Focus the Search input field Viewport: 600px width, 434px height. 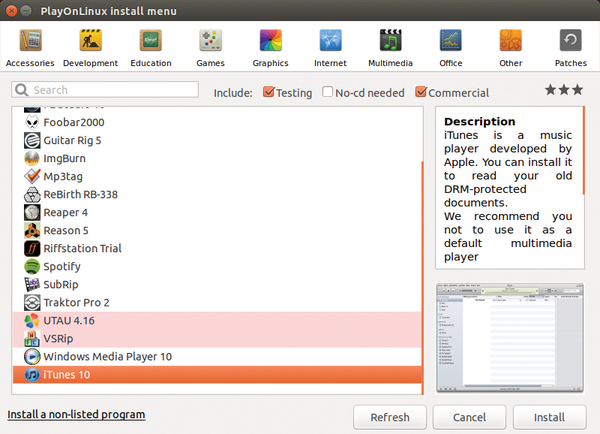[x=105, y=90]
